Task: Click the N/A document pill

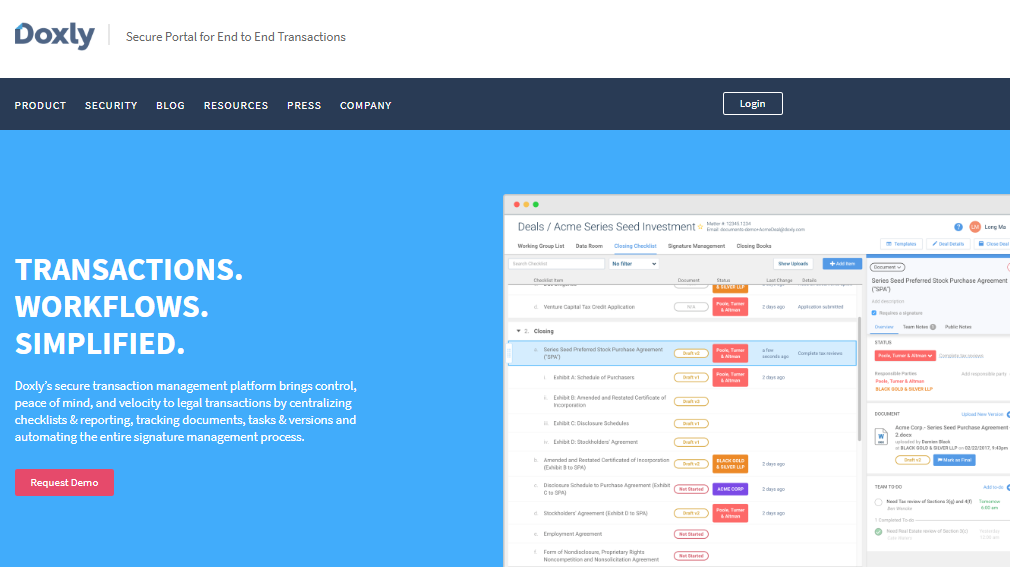Action: pyautogui.click(x=691, y=307)
